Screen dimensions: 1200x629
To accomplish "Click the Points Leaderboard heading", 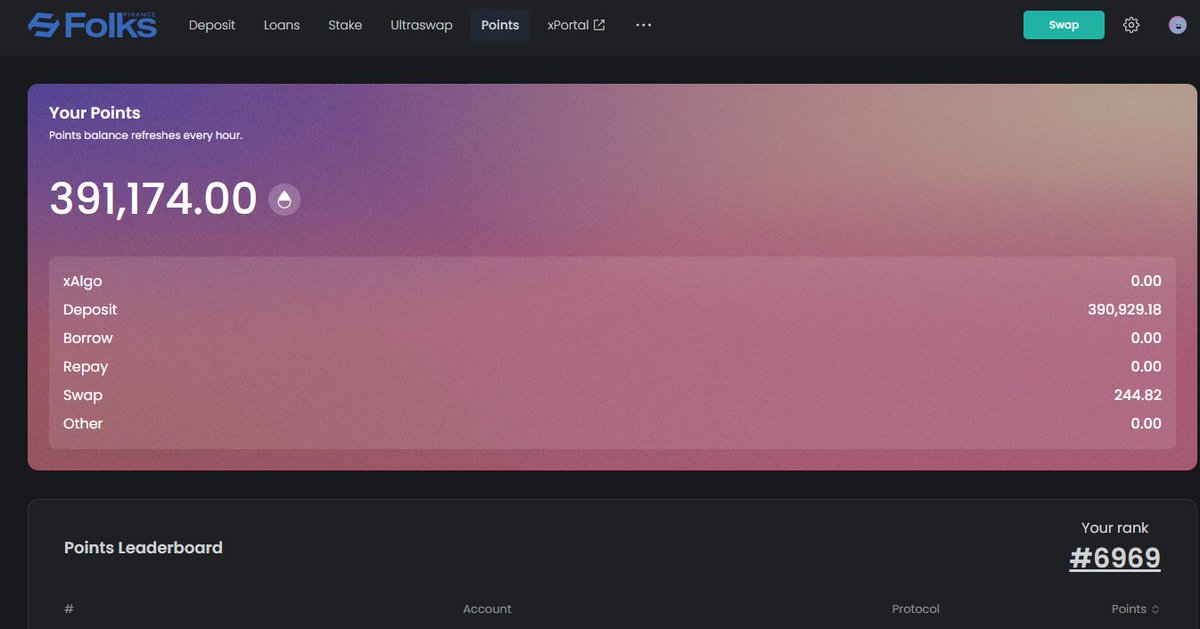I will 143,548.
